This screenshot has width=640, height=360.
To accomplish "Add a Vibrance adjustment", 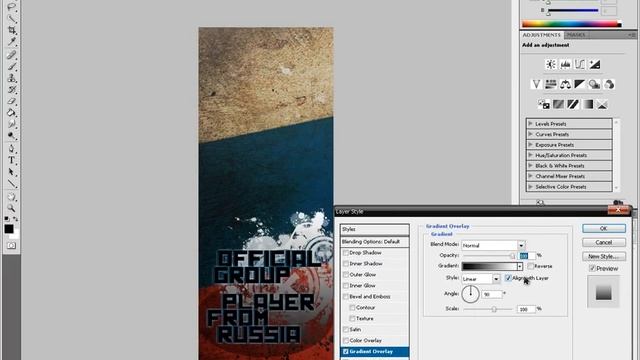I will [x=536, y=84].
